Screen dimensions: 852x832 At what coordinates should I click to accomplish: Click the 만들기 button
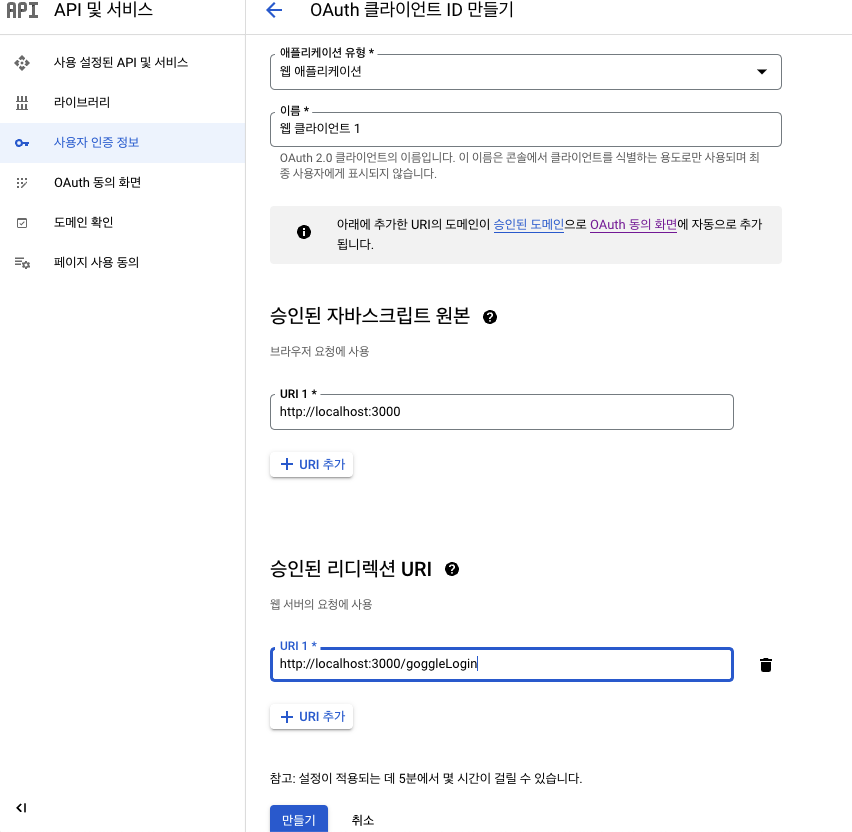298,820
